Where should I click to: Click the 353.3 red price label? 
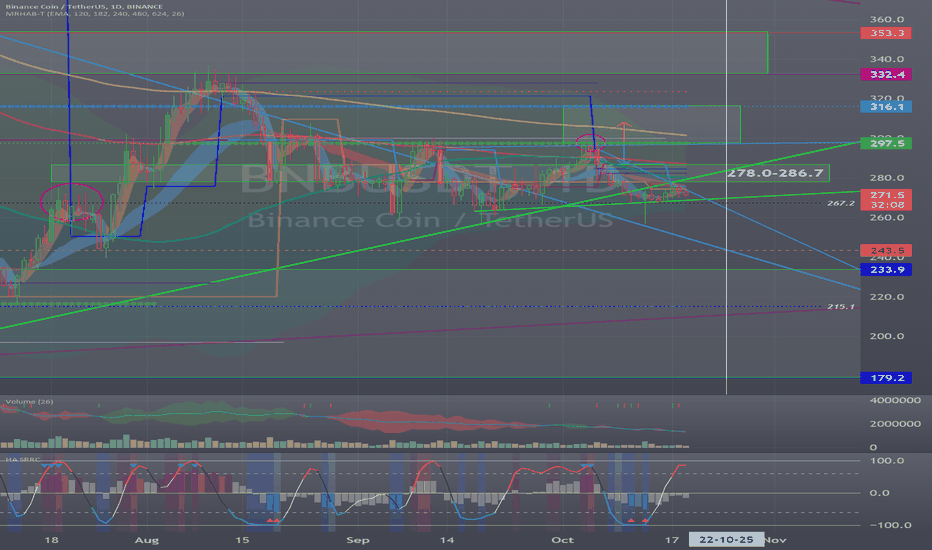[x=886, y=33]
